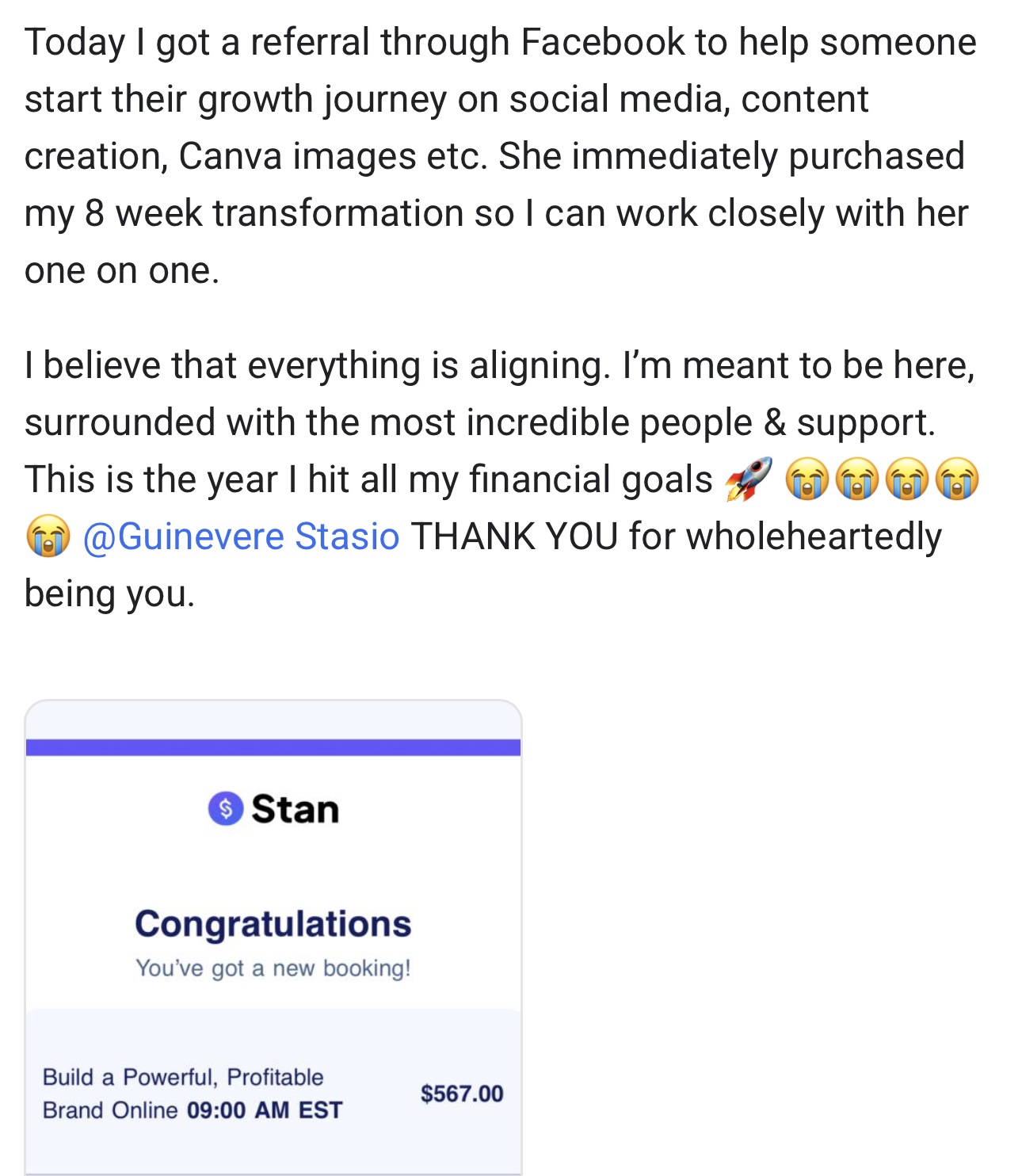
Task: Click the Stan wordmark in the image
Action: [x=295, y=809]
